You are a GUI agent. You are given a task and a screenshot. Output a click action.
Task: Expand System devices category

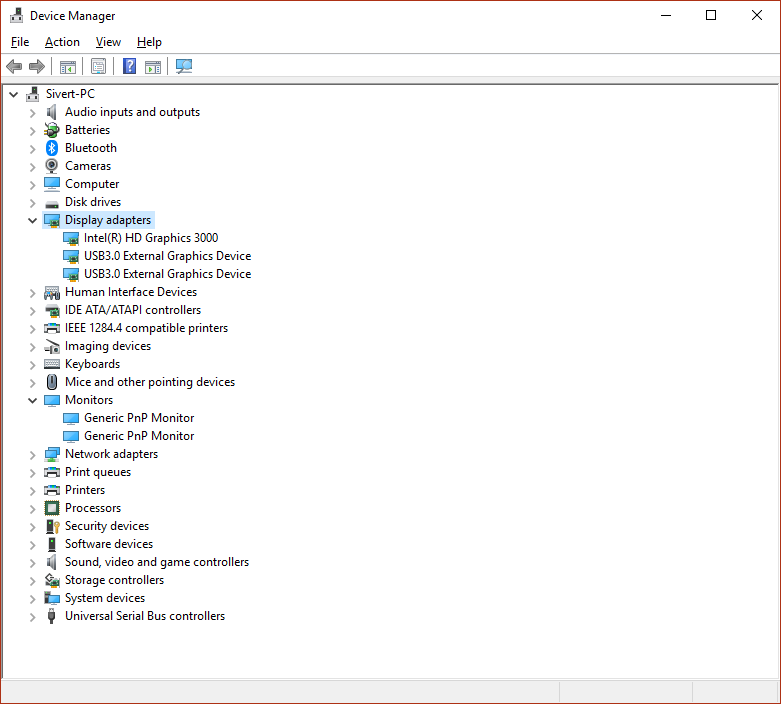32,599
